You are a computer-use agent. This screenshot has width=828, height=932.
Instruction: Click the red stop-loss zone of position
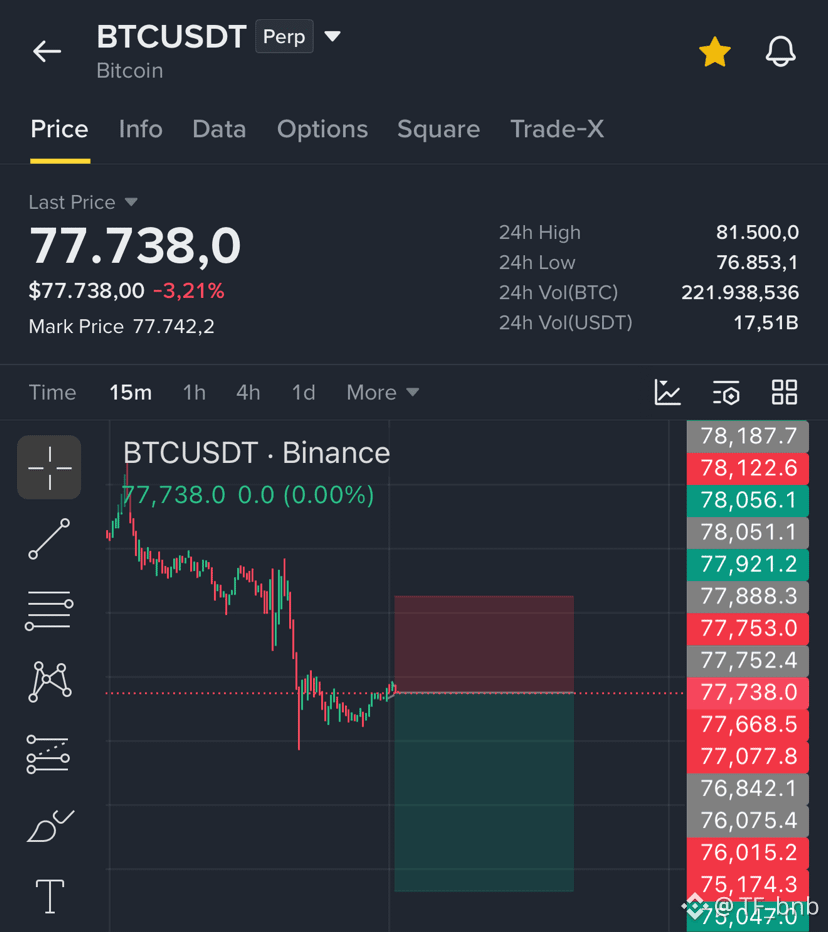coord(484,644)
